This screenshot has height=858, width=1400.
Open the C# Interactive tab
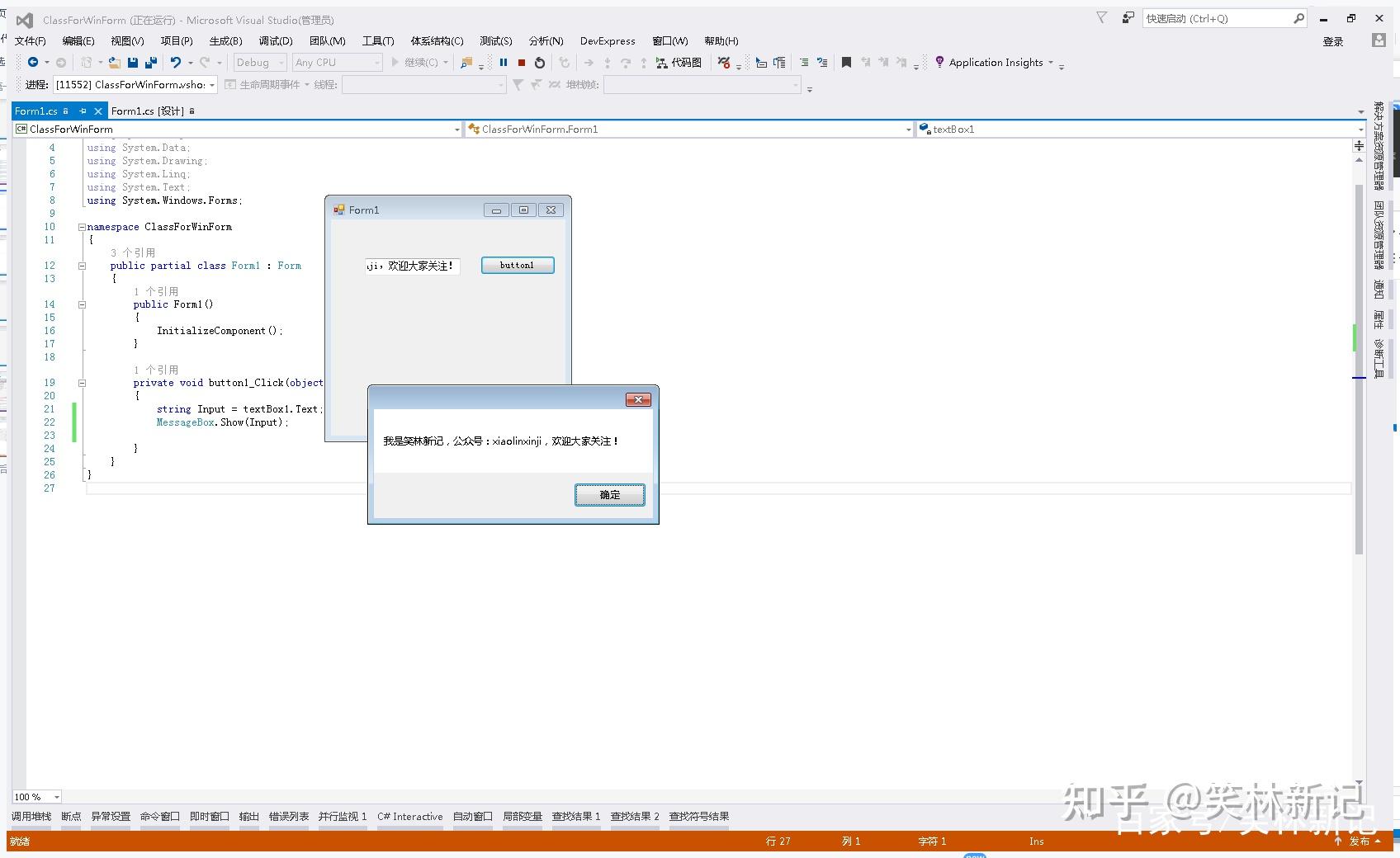click(x=410, y=817)
